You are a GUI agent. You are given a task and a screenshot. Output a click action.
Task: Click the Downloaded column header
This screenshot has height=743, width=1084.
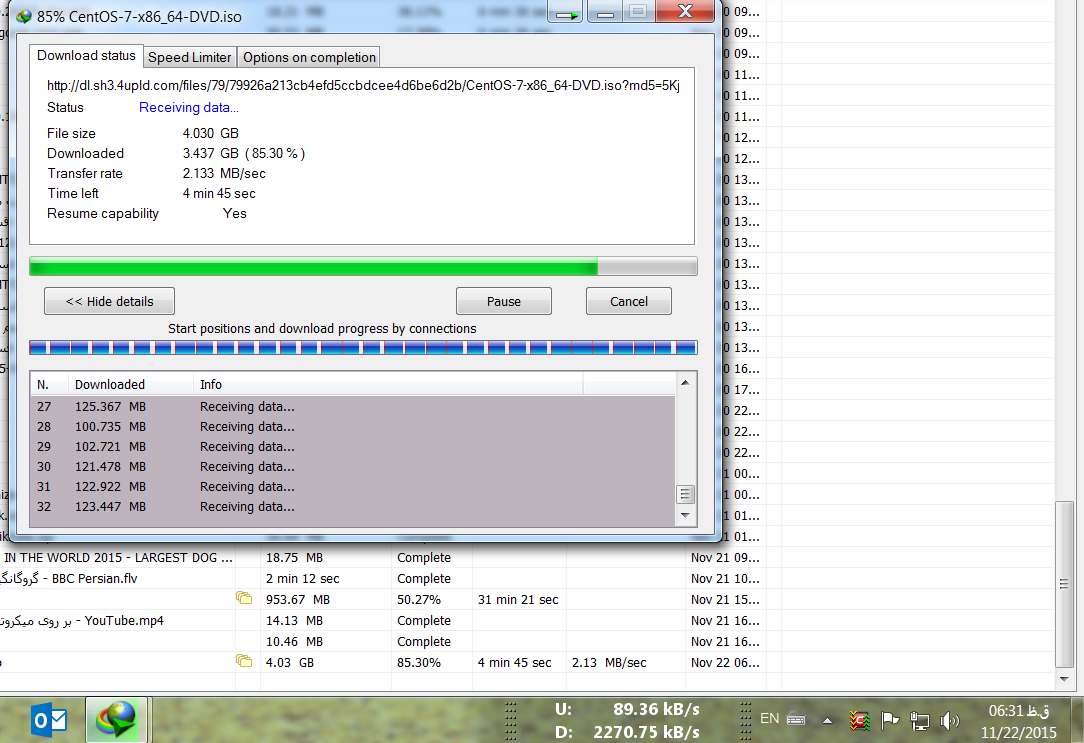[x=131, y=384]
